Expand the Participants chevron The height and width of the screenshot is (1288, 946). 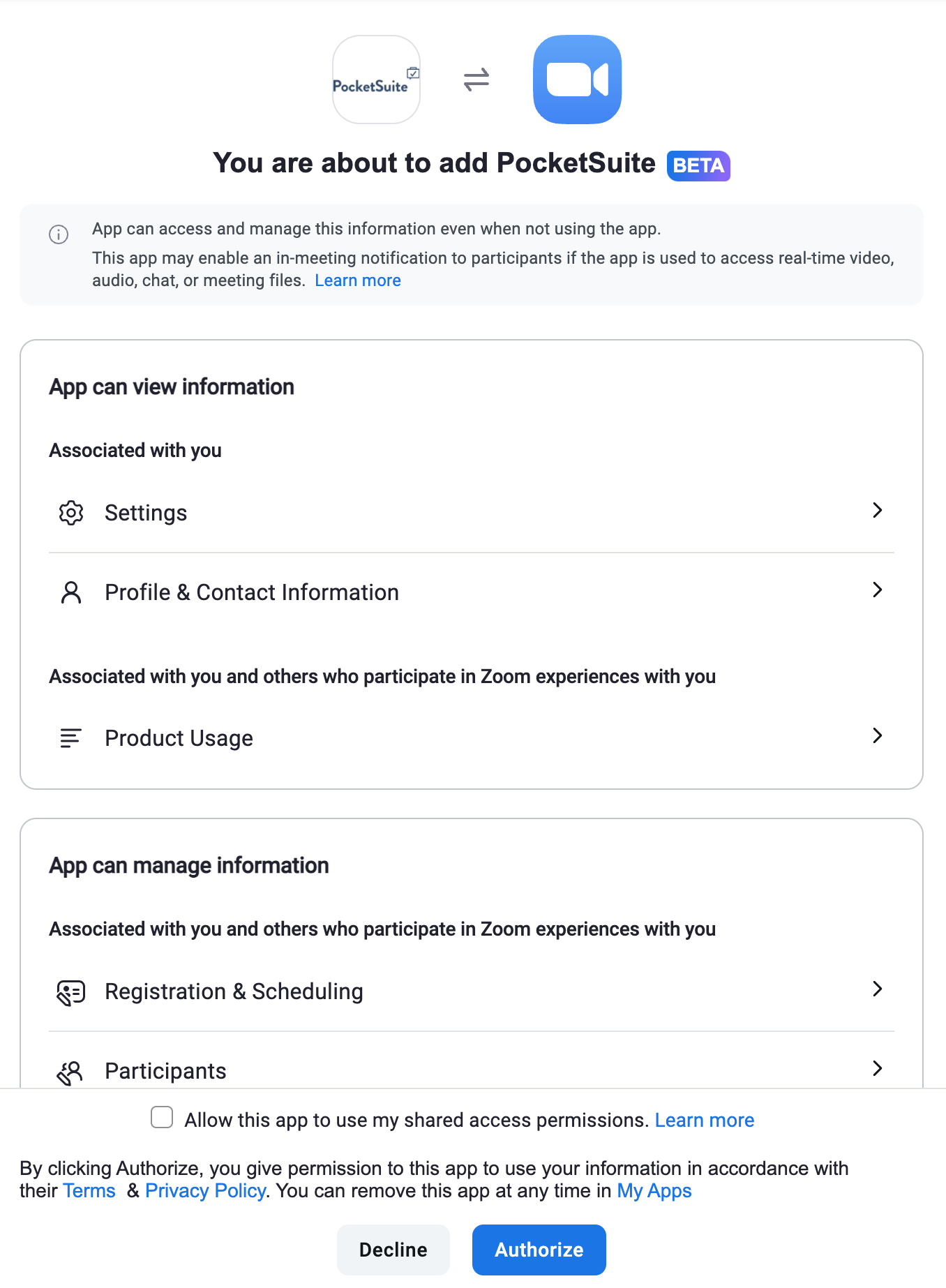point(878,1068)
